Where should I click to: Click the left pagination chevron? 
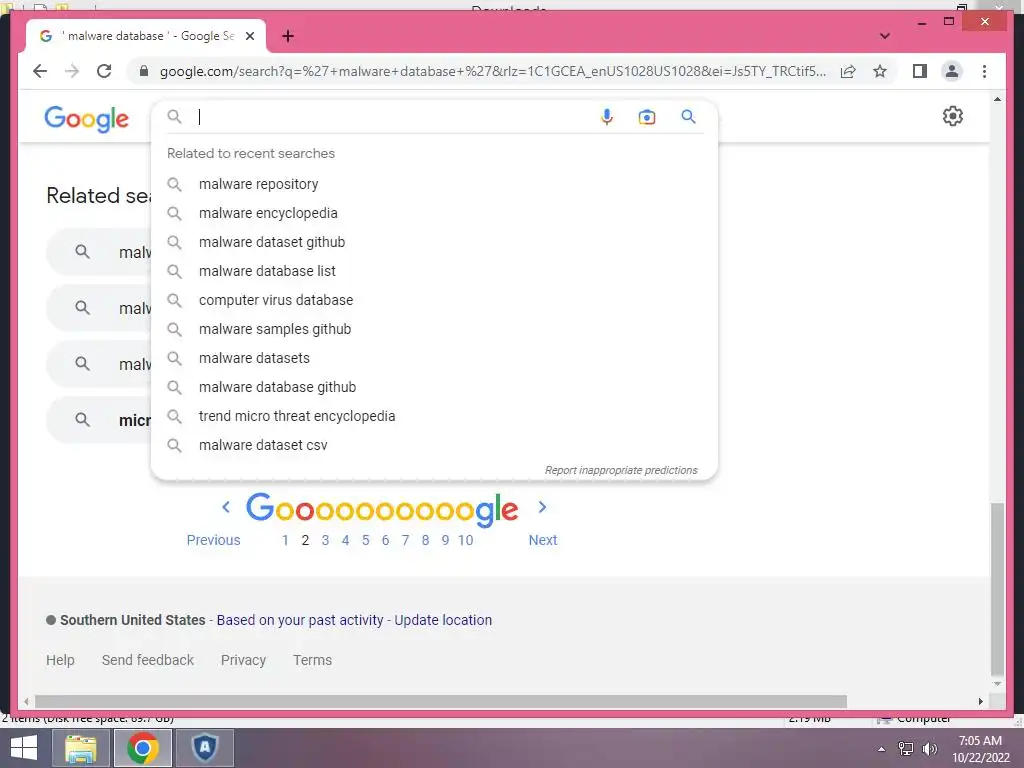click(x=226, y=507)
